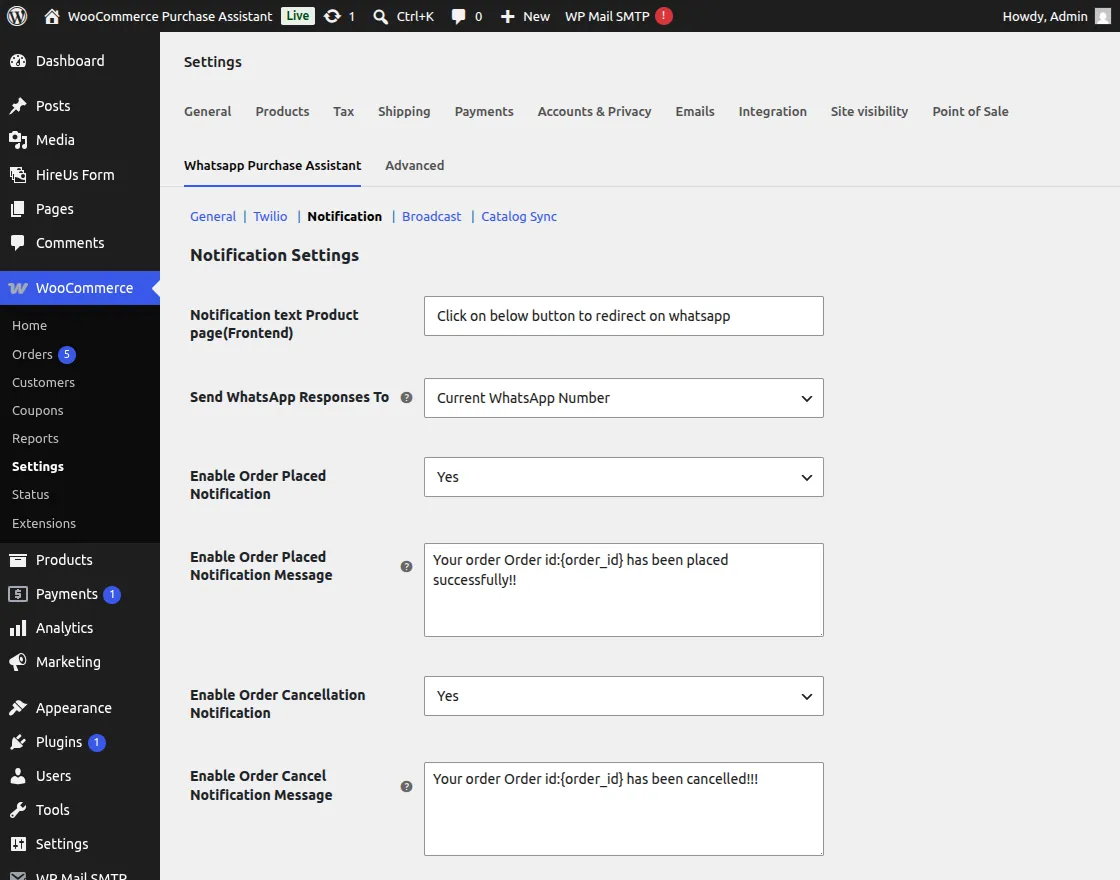
Task: Open the Twilio section link
Action: (x=270, y=216)
